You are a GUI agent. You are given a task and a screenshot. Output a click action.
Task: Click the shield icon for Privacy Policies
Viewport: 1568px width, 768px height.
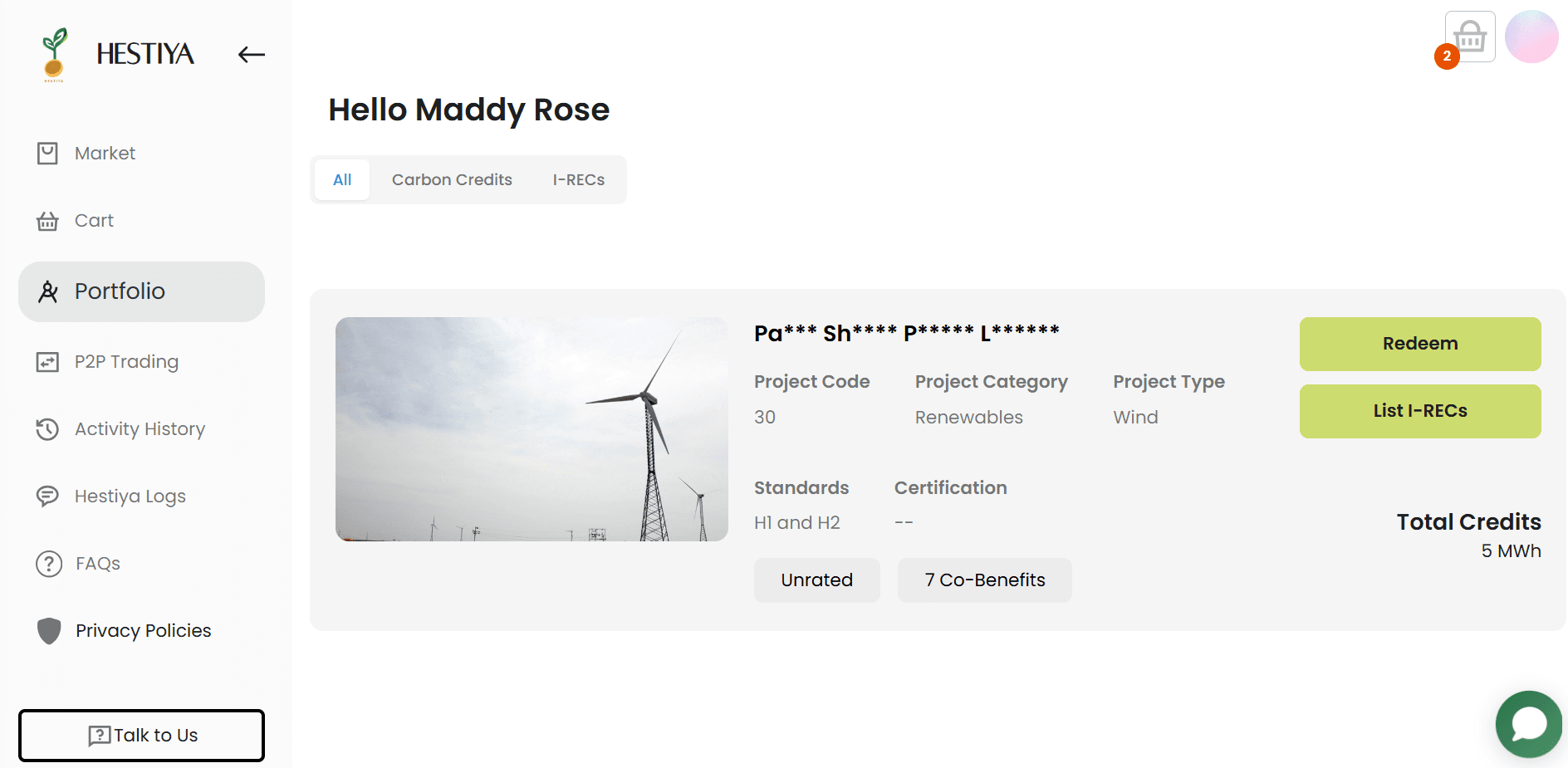tap(49, 630)
